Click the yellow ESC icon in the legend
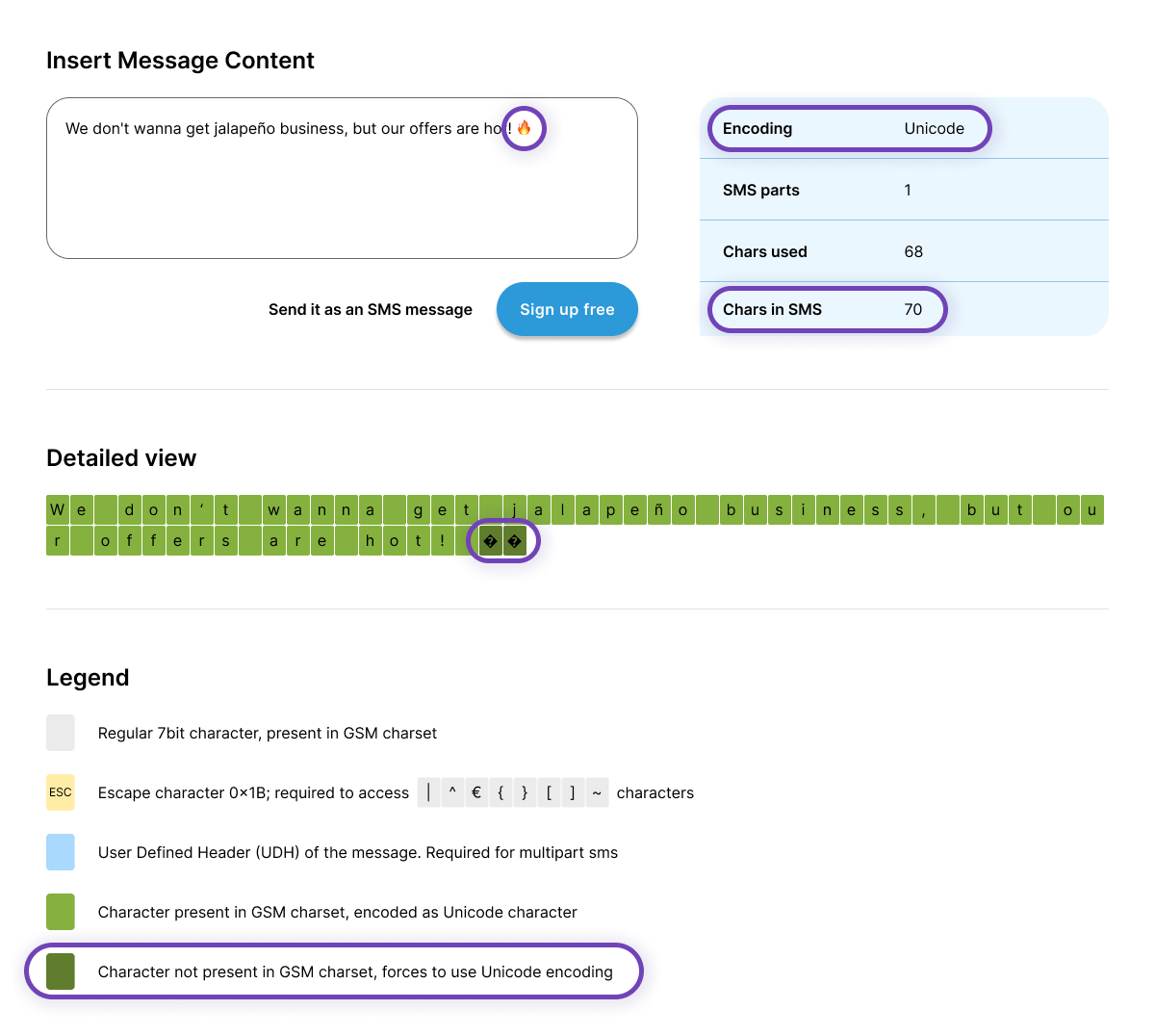Viewport: 1155px width, 1036px height. click(61, 792)
